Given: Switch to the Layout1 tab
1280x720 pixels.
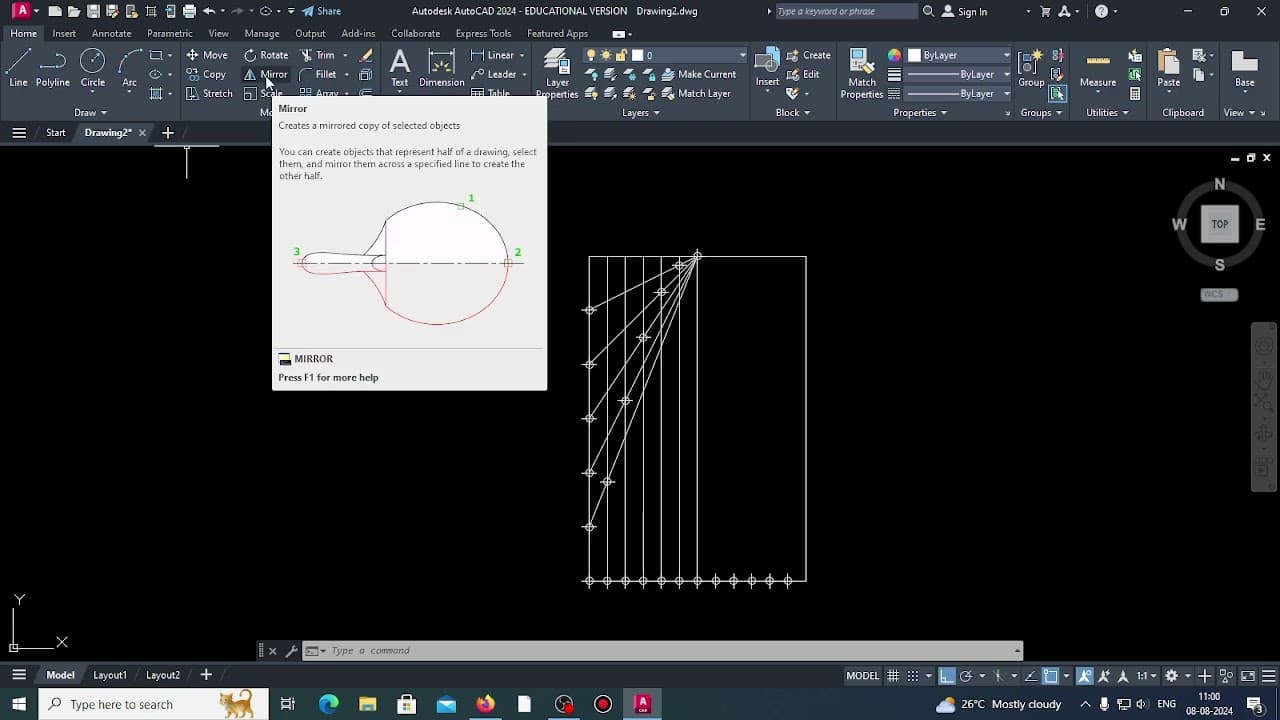Looking at the screenshot, I should (110, 675).
